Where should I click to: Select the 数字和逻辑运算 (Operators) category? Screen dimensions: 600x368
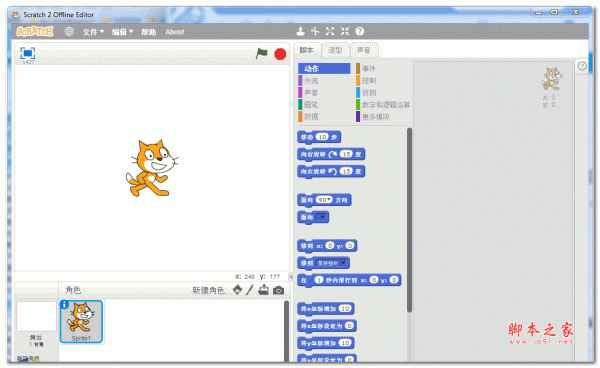[x=383, y=104]
